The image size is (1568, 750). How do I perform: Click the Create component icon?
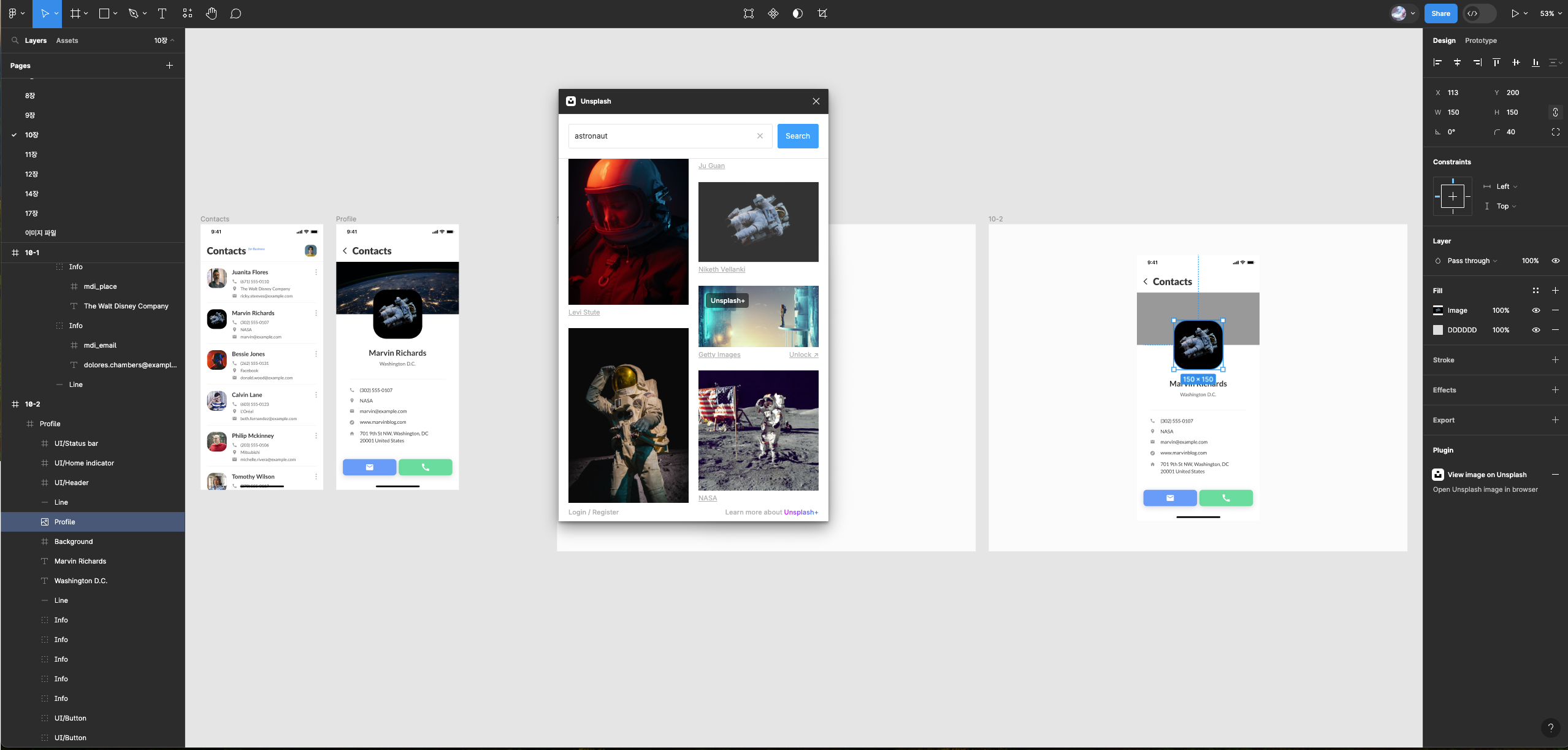pyautogui.click(x=773, y=13)
